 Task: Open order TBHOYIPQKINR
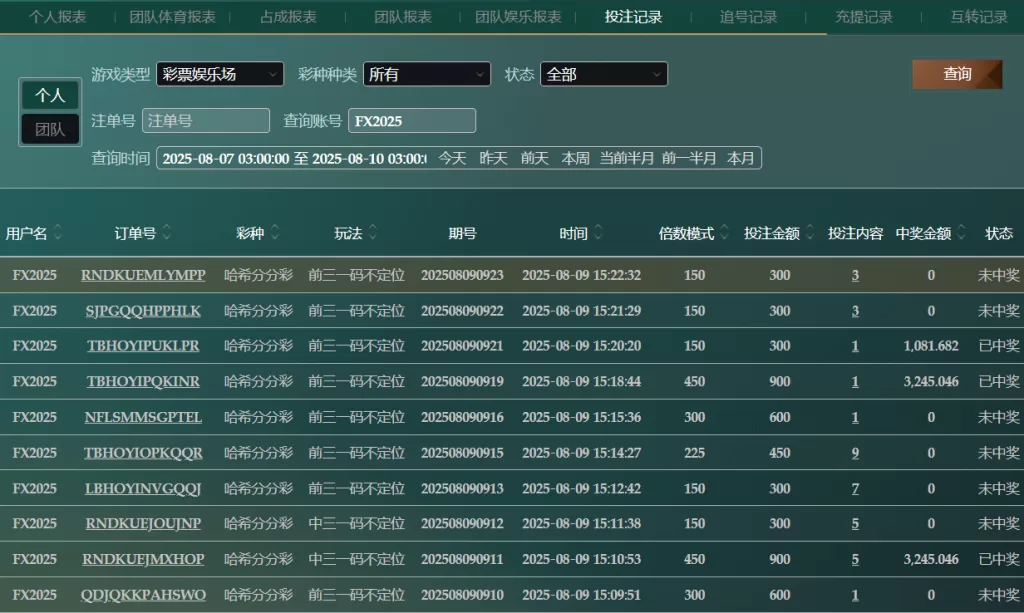pyautogui.click(x=143, y=381)
